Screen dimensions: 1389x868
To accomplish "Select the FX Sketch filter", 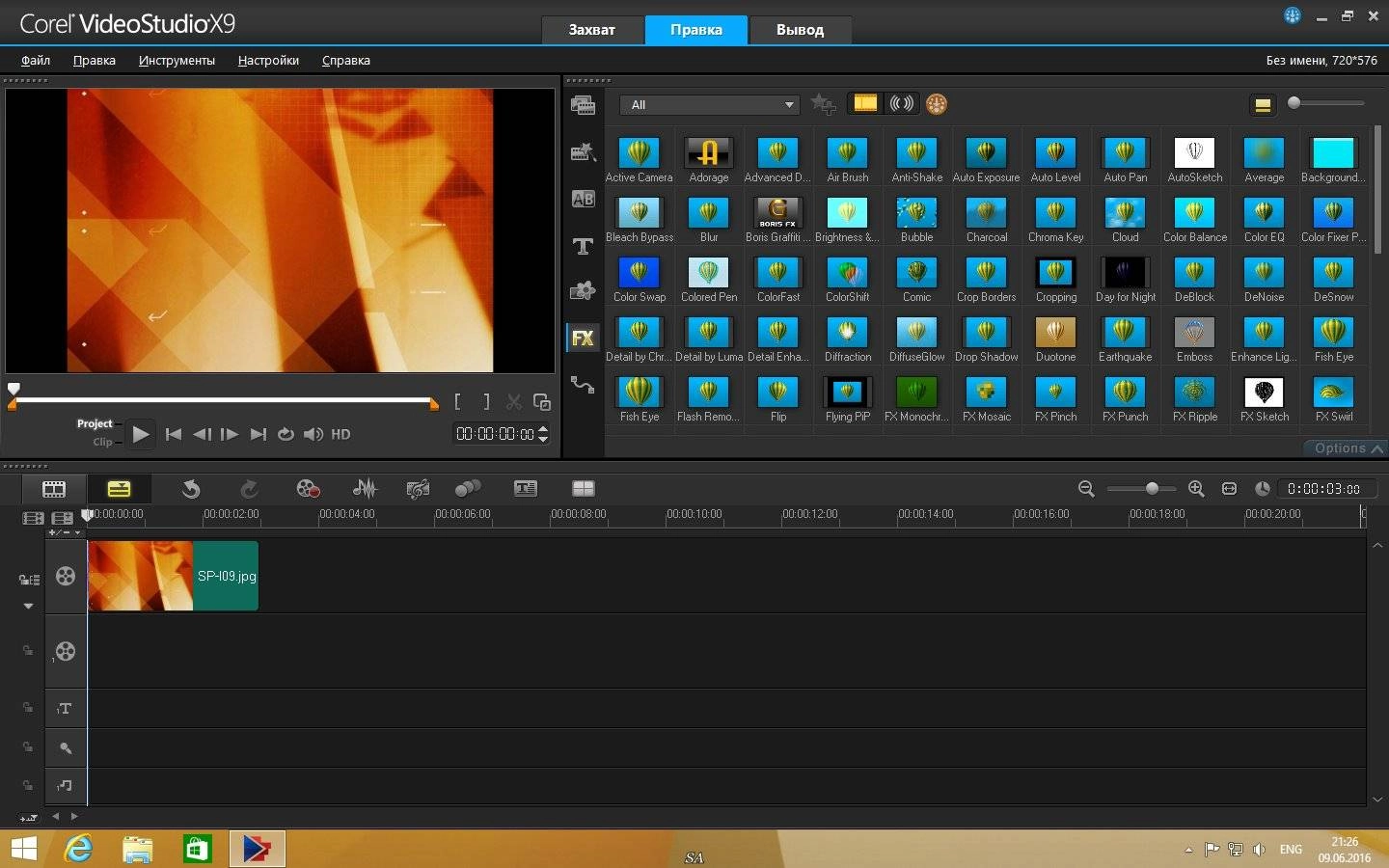I will pos(1264,399).
